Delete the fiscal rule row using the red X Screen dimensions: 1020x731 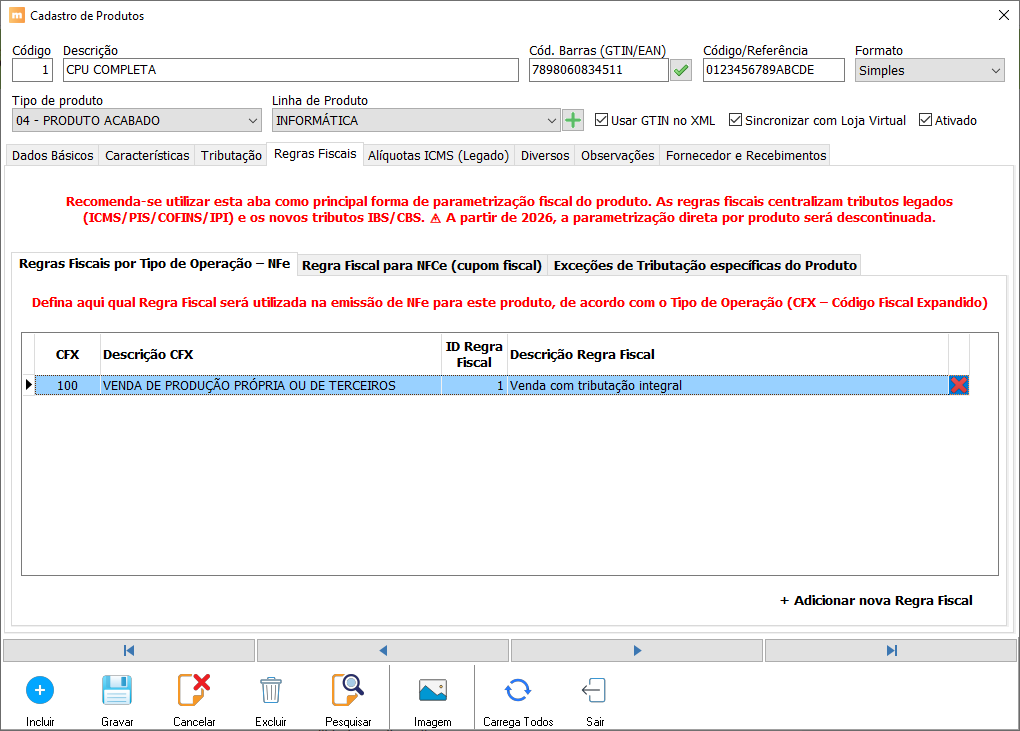point(959,385)
